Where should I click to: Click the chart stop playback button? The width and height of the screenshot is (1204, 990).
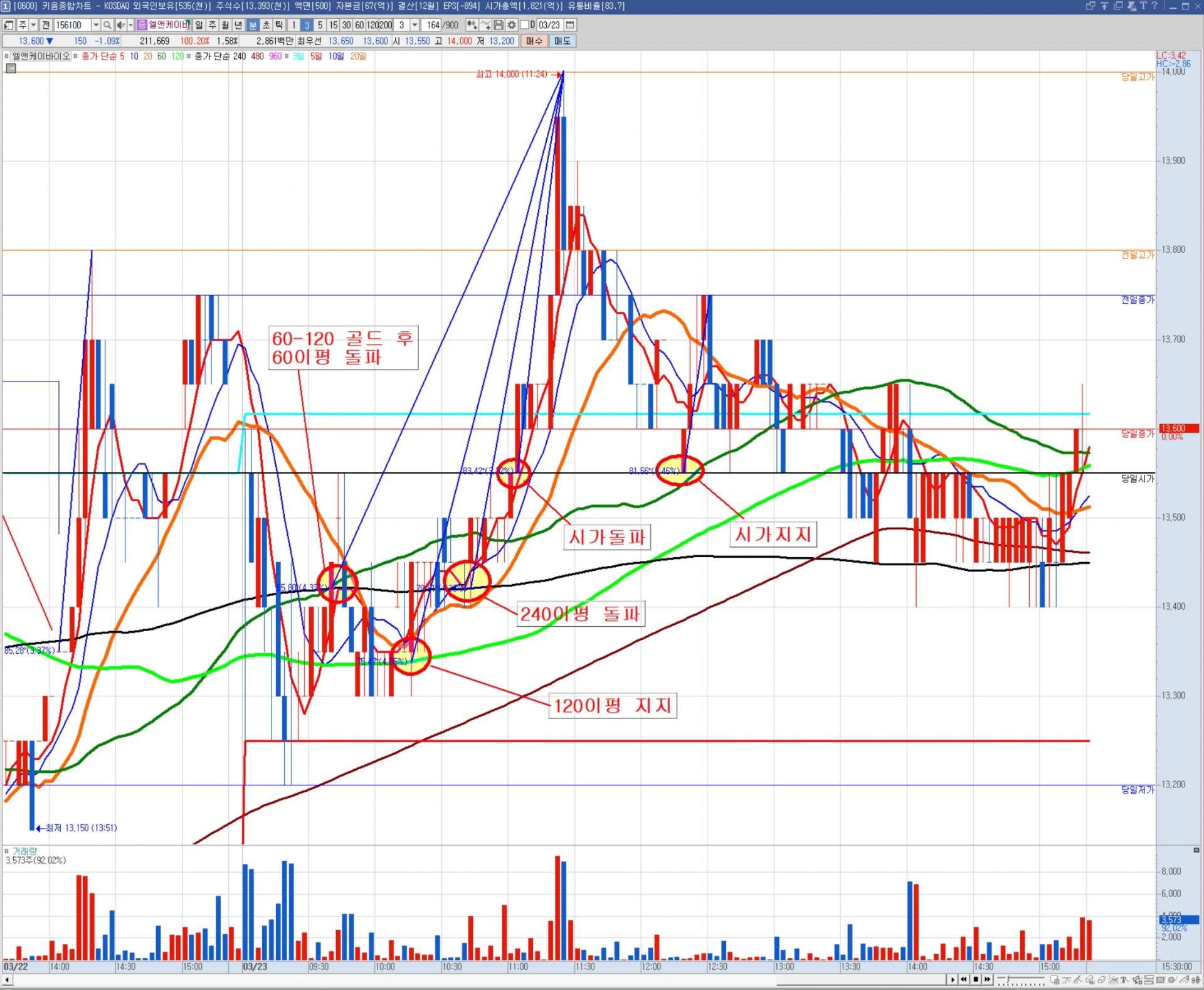pos(976,979)
